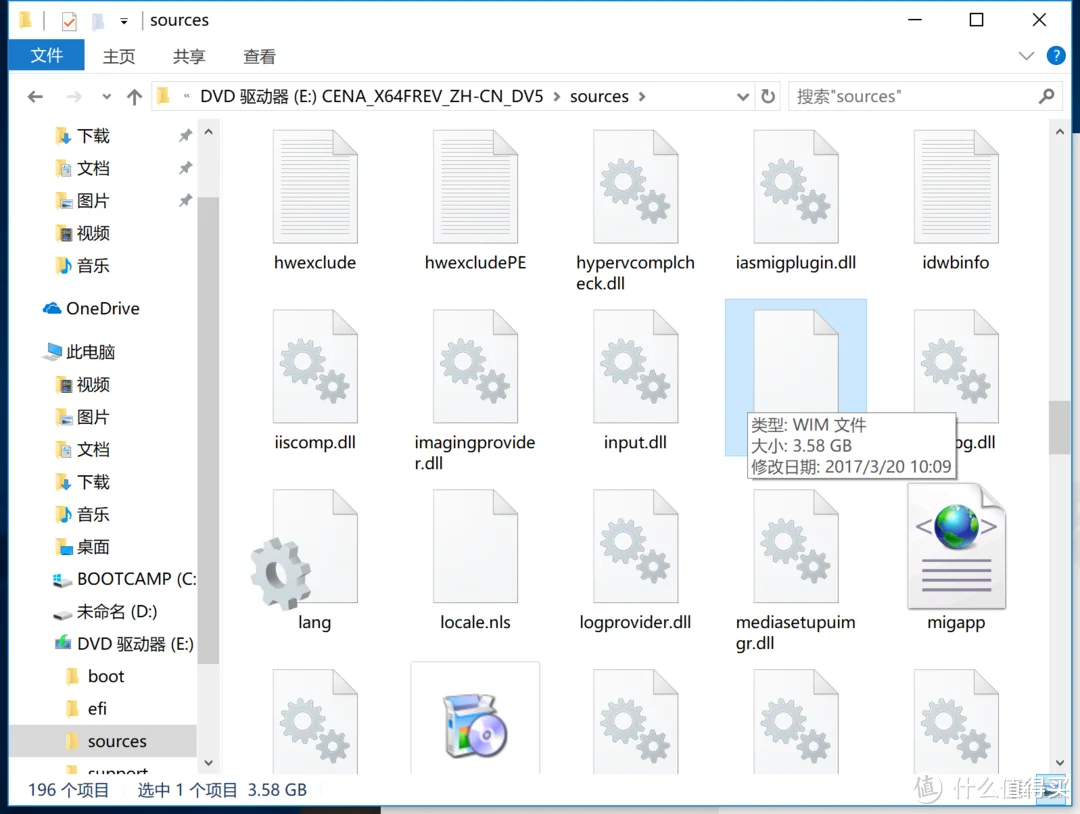1080x814 pixels.
Task: Open 未命名 (D:) drive
Action: [x=105, y=612]
